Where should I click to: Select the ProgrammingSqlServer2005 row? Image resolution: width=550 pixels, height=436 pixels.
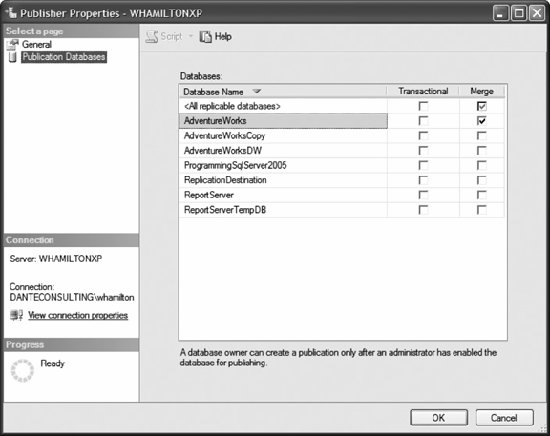click(283, 165)
